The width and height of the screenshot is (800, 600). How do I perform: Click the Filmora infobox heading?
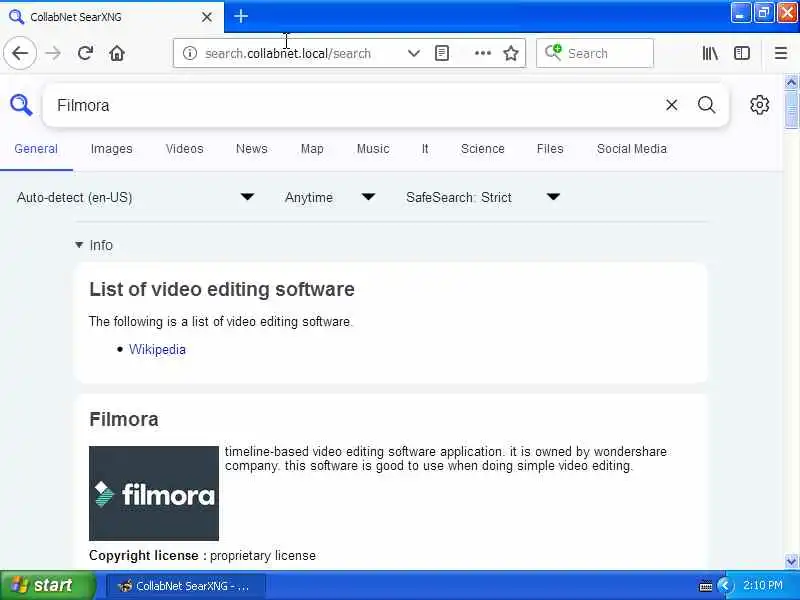[x=123, y=419]
